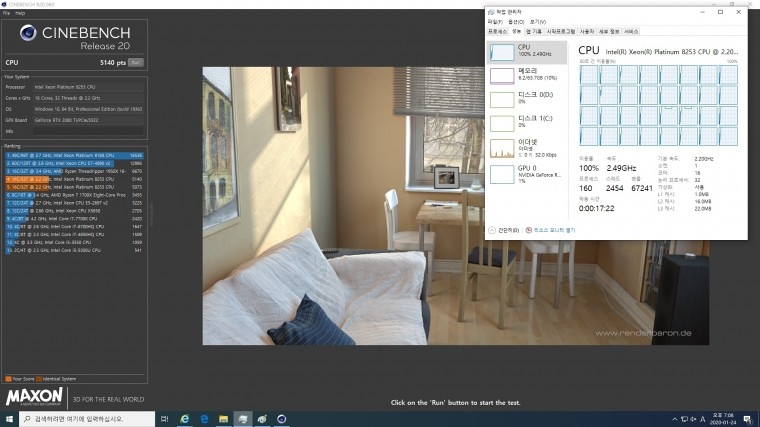The height and width of the screenshot is (427, 760).
Task: Select ranking row 5 scoring 5075
Action: 74,187
